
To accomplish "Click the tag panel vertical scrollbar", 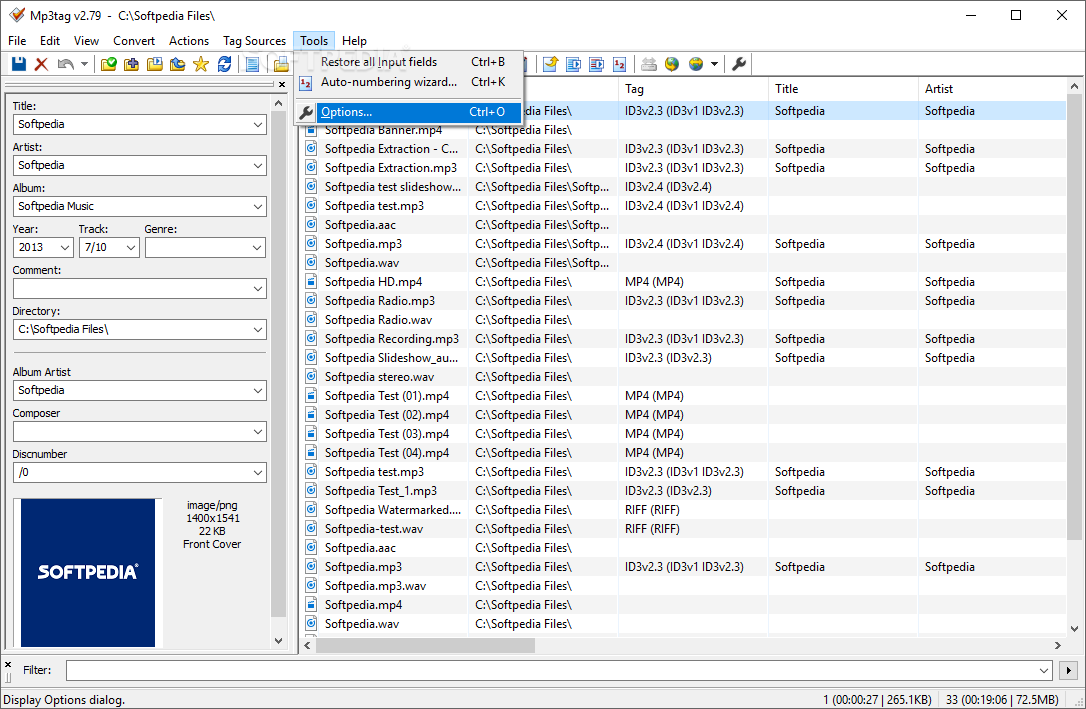I will (x=278, y=364).
